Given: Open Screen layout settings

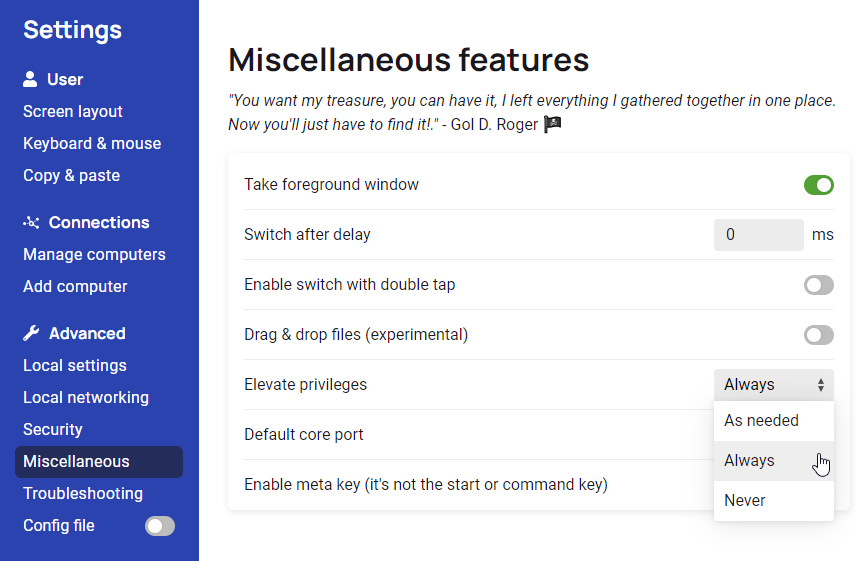Looking at the screenshot, I should (73, 111).
